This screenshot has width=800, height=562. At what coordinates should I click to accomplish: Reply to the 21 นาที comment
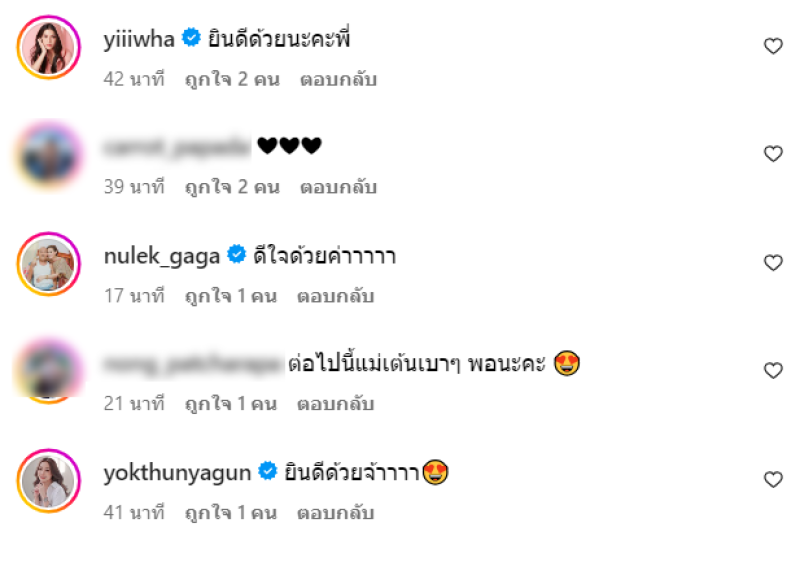point(336,404)
